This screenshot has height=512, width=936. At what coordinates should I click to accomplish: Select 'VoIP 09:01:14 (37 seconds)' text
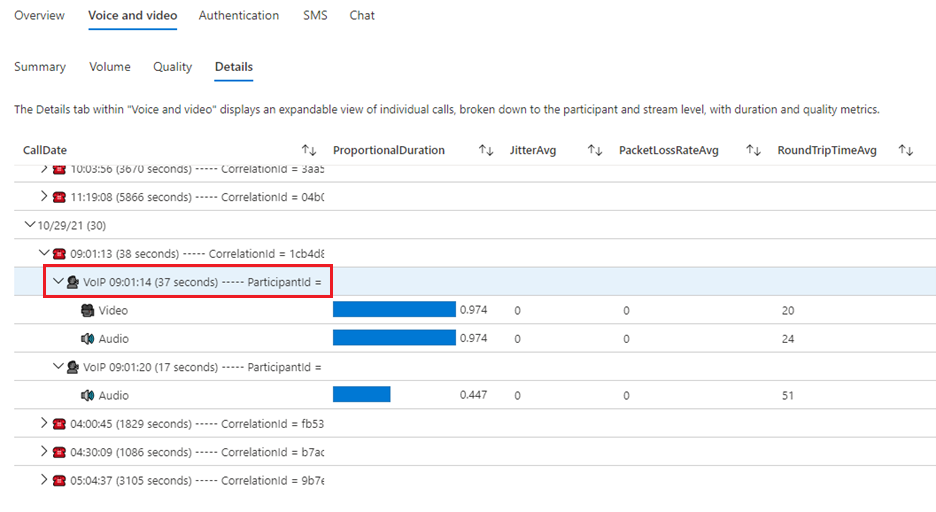tap(150, 282)
